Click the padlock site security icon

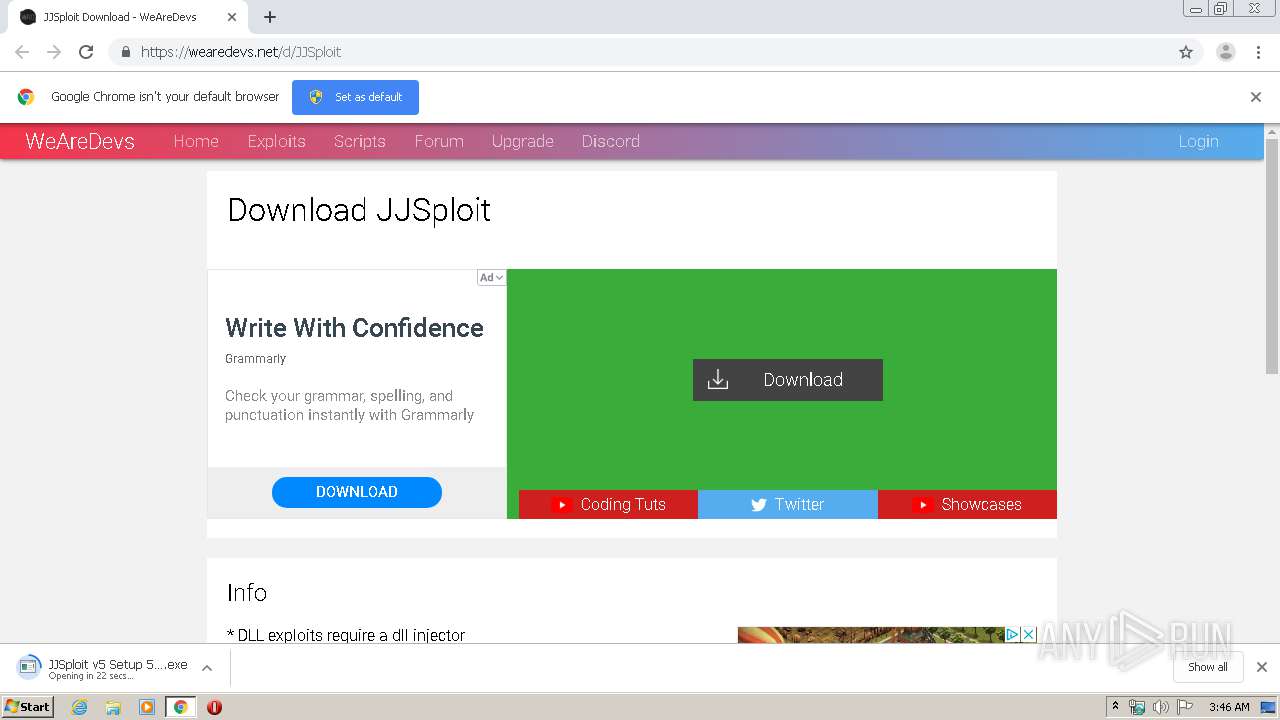125,52
